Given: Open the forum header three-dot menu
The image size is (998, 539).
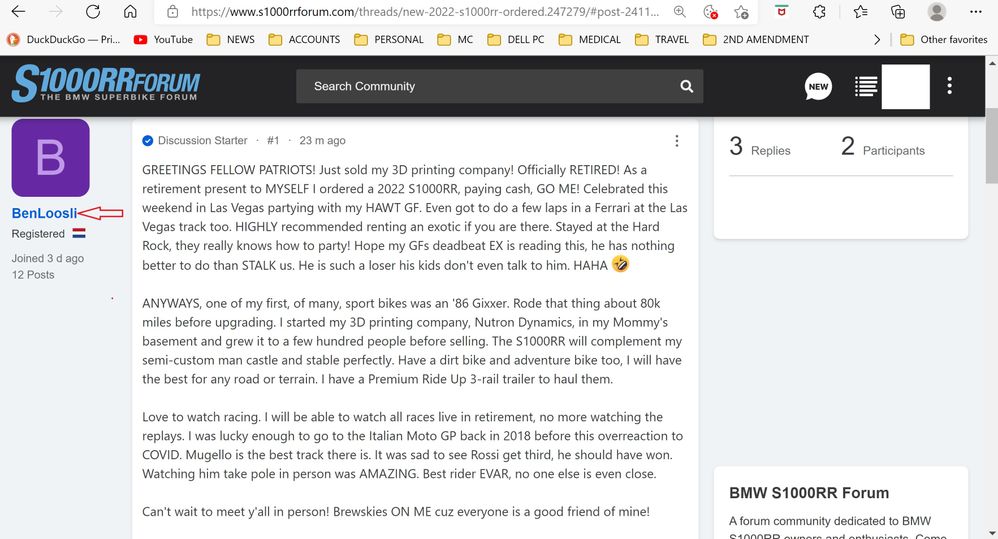Looking at the screenshot, I should 949,86.
